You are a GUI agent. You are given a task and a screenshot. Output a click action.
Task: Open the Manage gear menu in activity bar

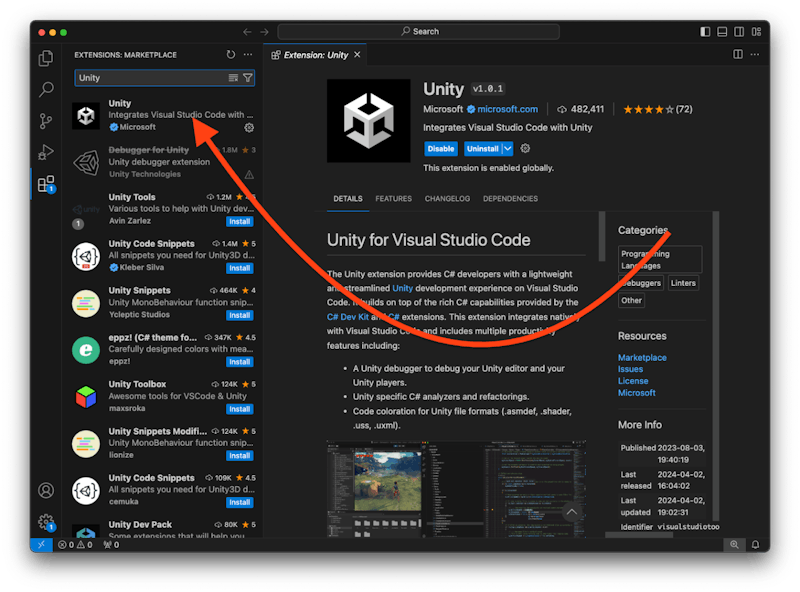point(46,522)
